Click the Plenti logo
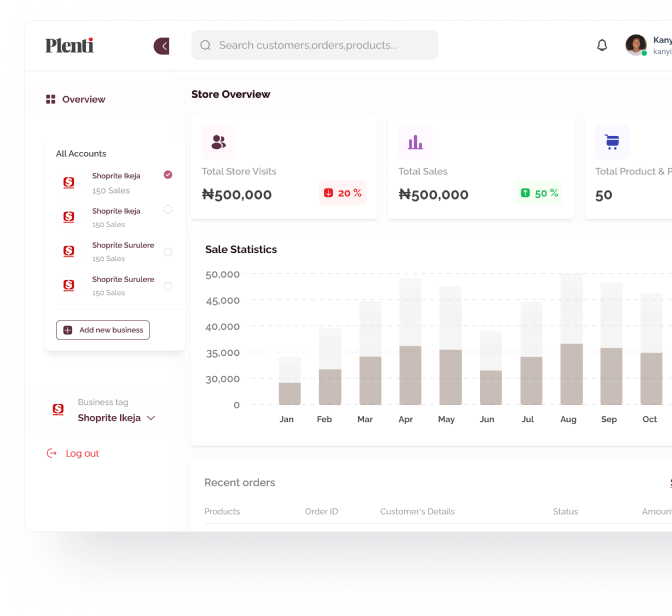This screenshot has width=672, height=616. [69, 45]
